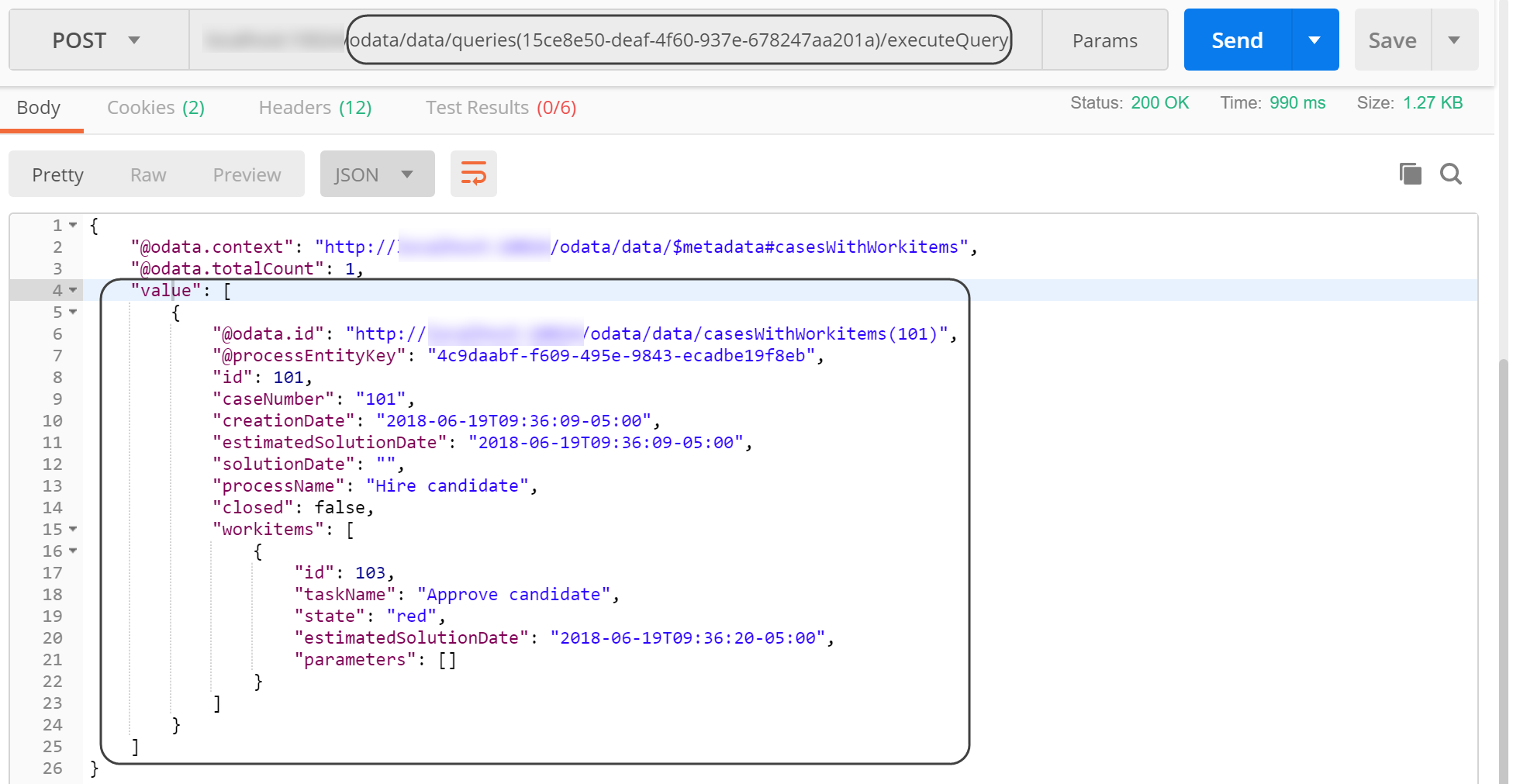Open the Params editor
Screen dimensions: 1513x784
pos(1104,40)
